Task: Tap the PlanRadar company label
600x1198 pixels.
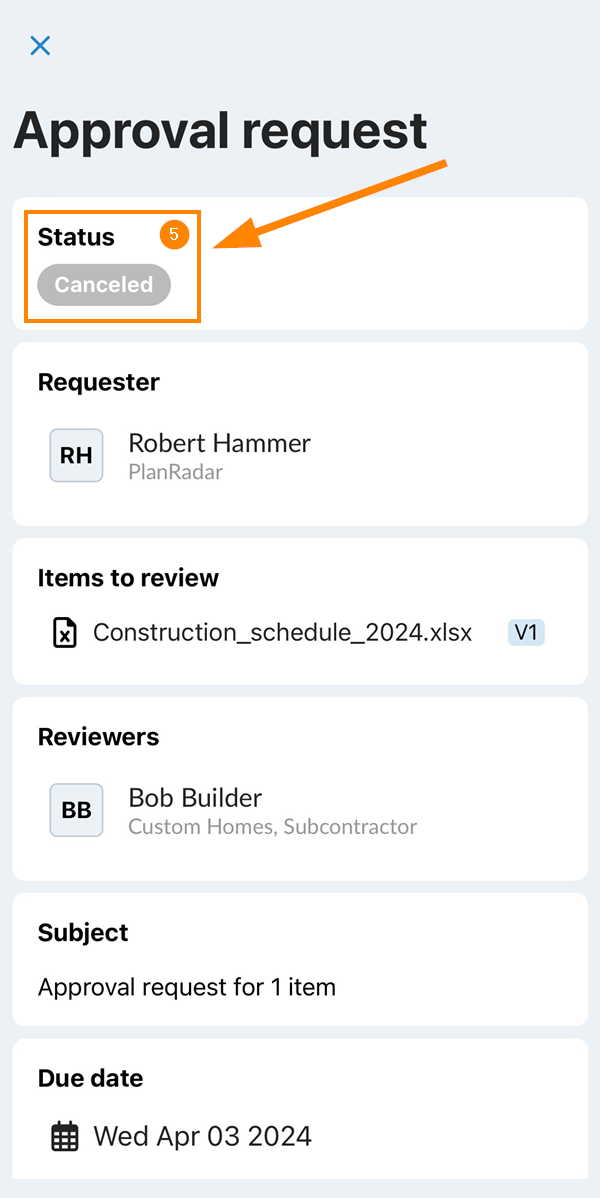Action: [175, 472]
